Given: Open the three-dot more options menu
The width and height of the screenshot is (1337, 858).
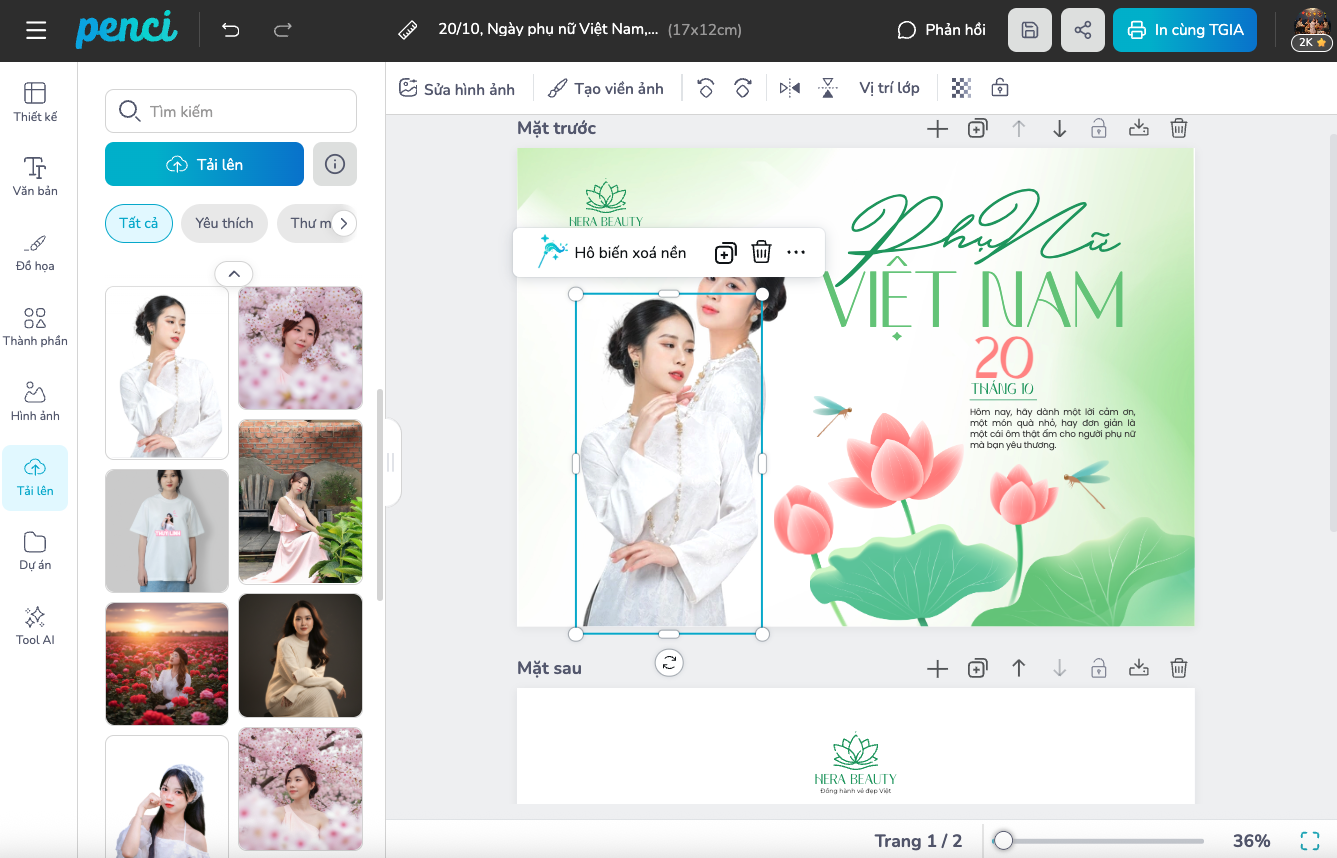Looking at the screenshot, I should (796, 252).
